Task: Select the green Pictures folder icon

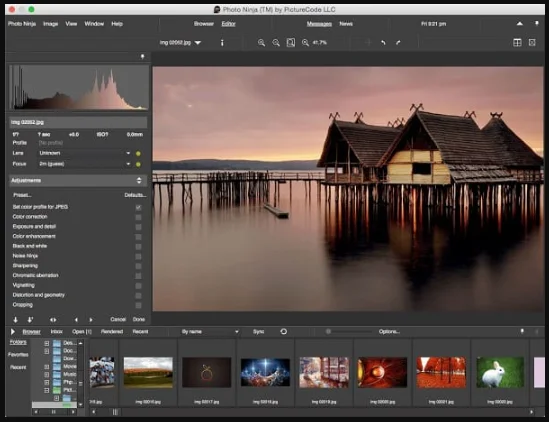Action: [x=57, y=390]
